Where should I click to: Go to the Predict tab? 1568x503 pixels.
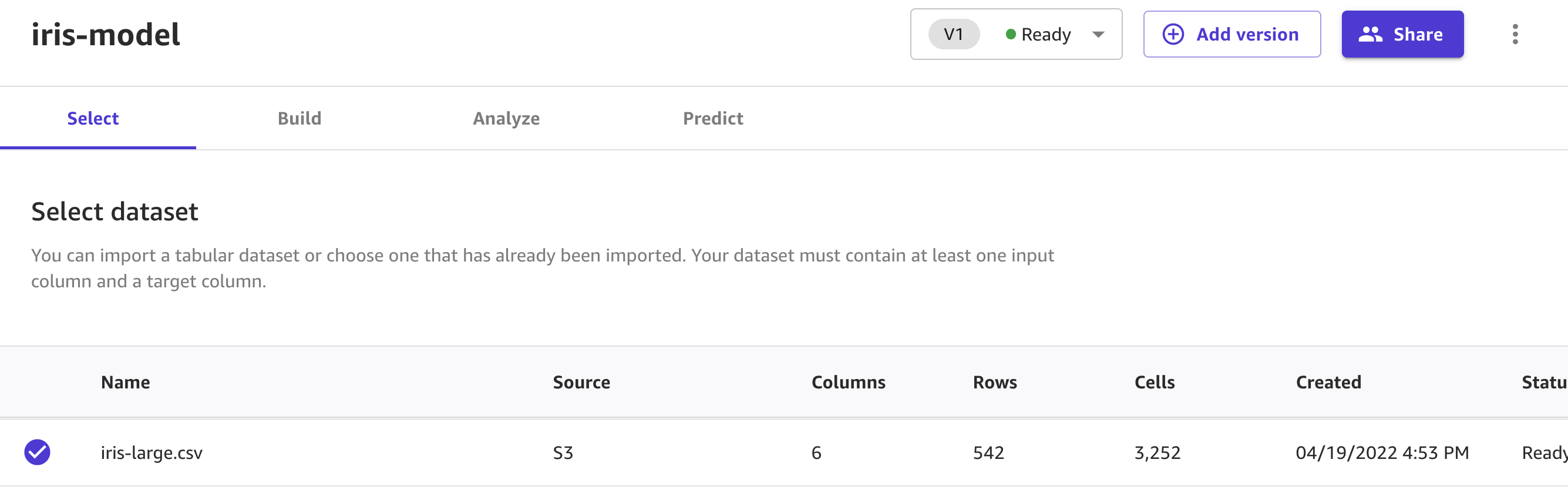pos(712,118)
